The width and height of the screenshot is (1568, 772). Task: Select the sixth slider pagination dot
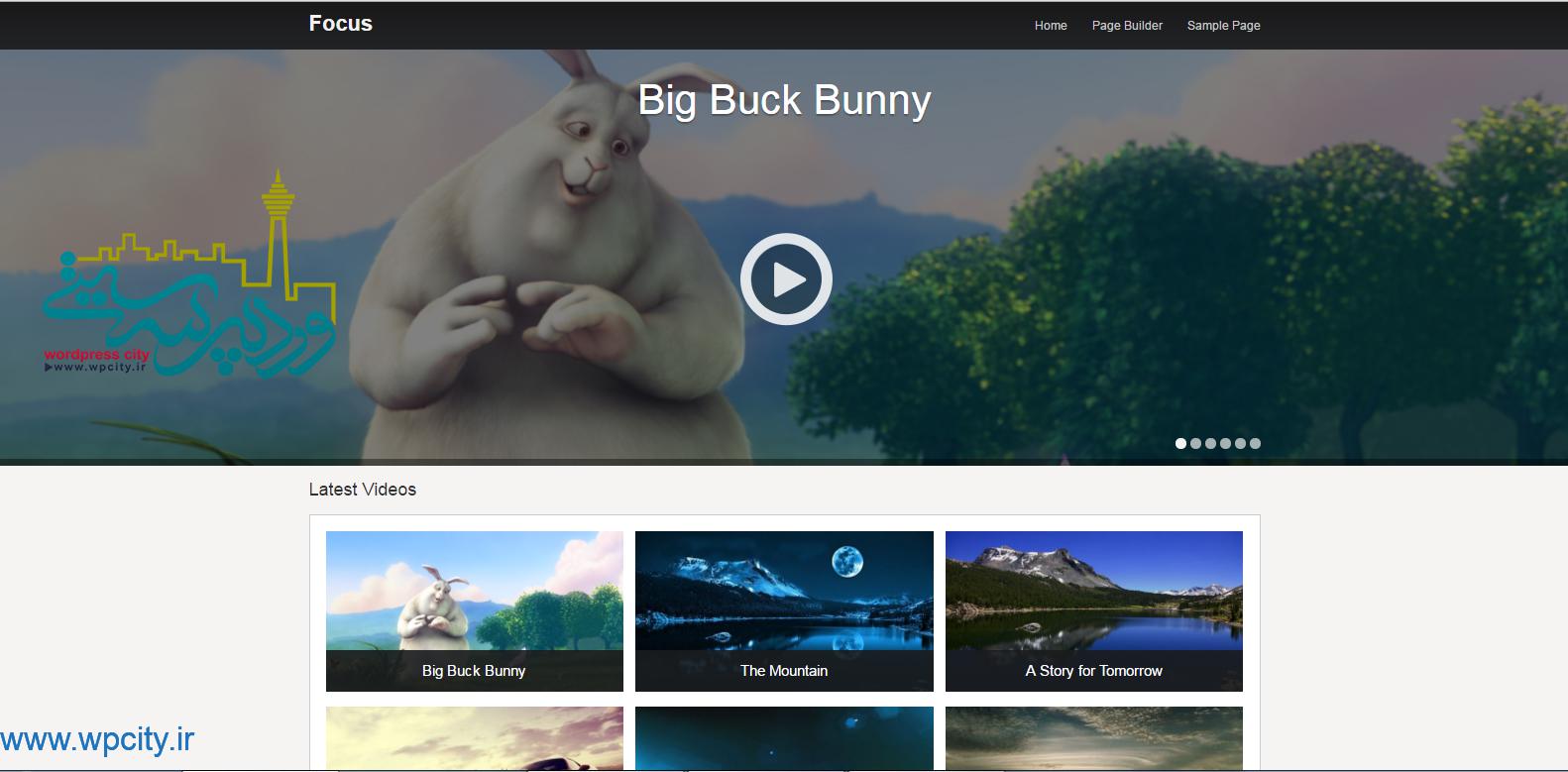[1255, 443]
